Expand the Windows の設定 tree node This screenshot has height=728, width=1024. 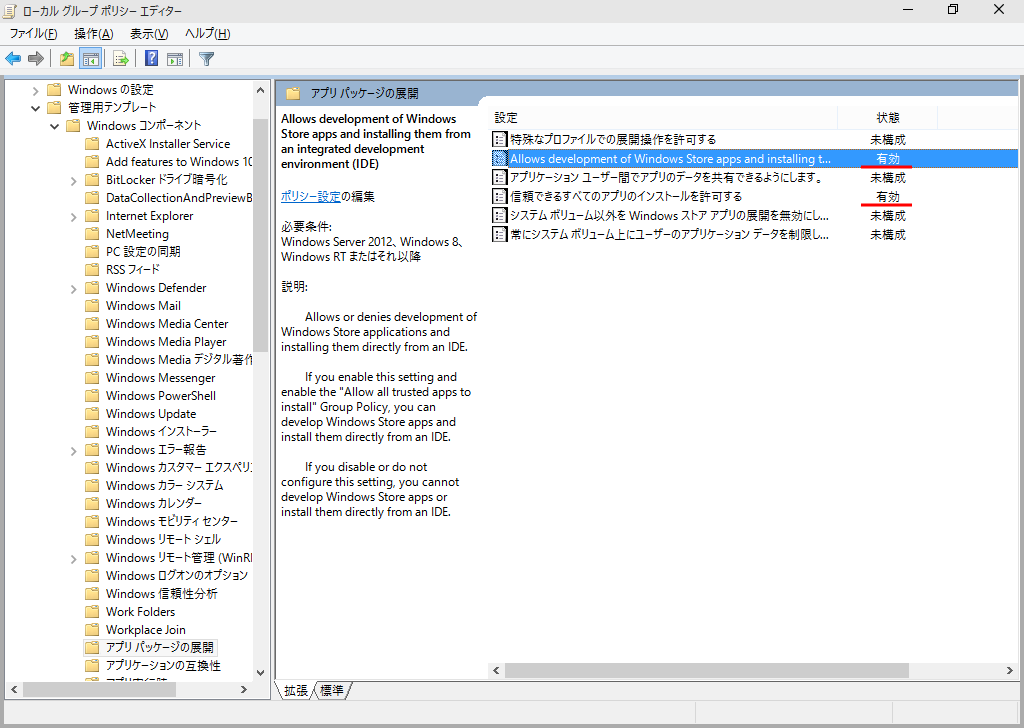point(36,90)
